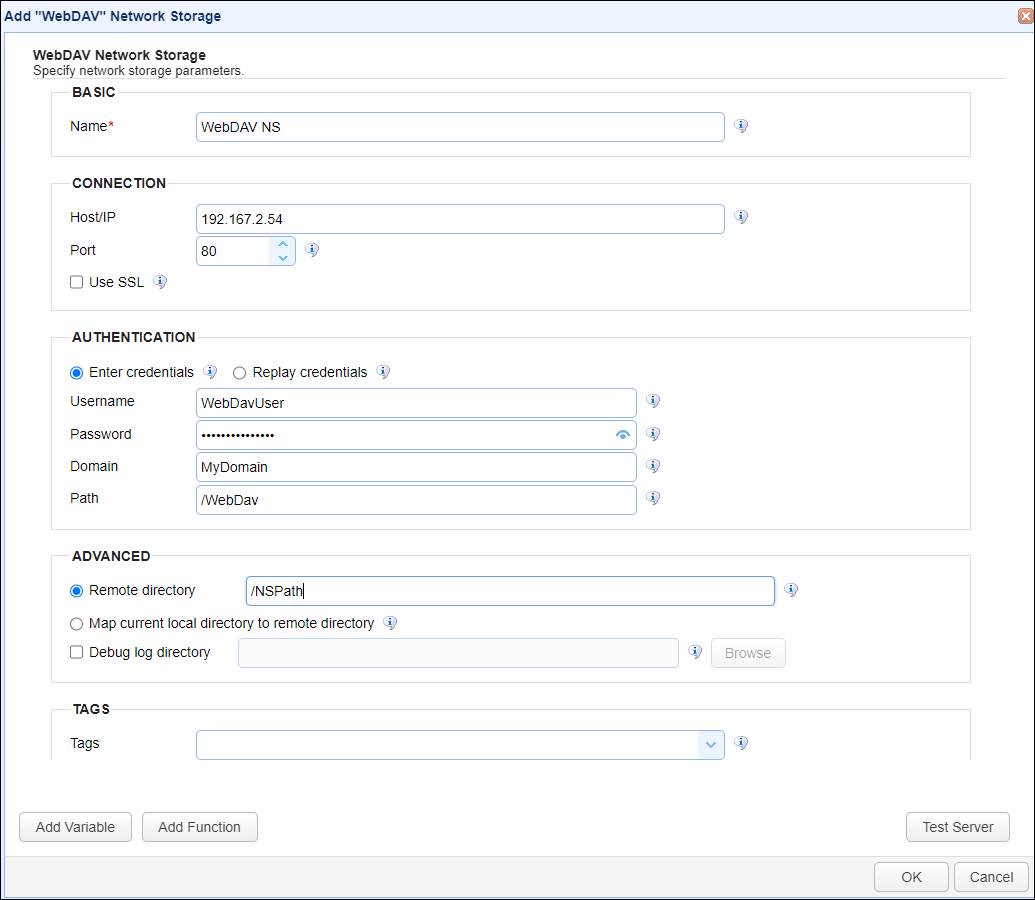The image size is (1035, 900).
Task: Click the Test Server button
Action: [x=957, y=827]
